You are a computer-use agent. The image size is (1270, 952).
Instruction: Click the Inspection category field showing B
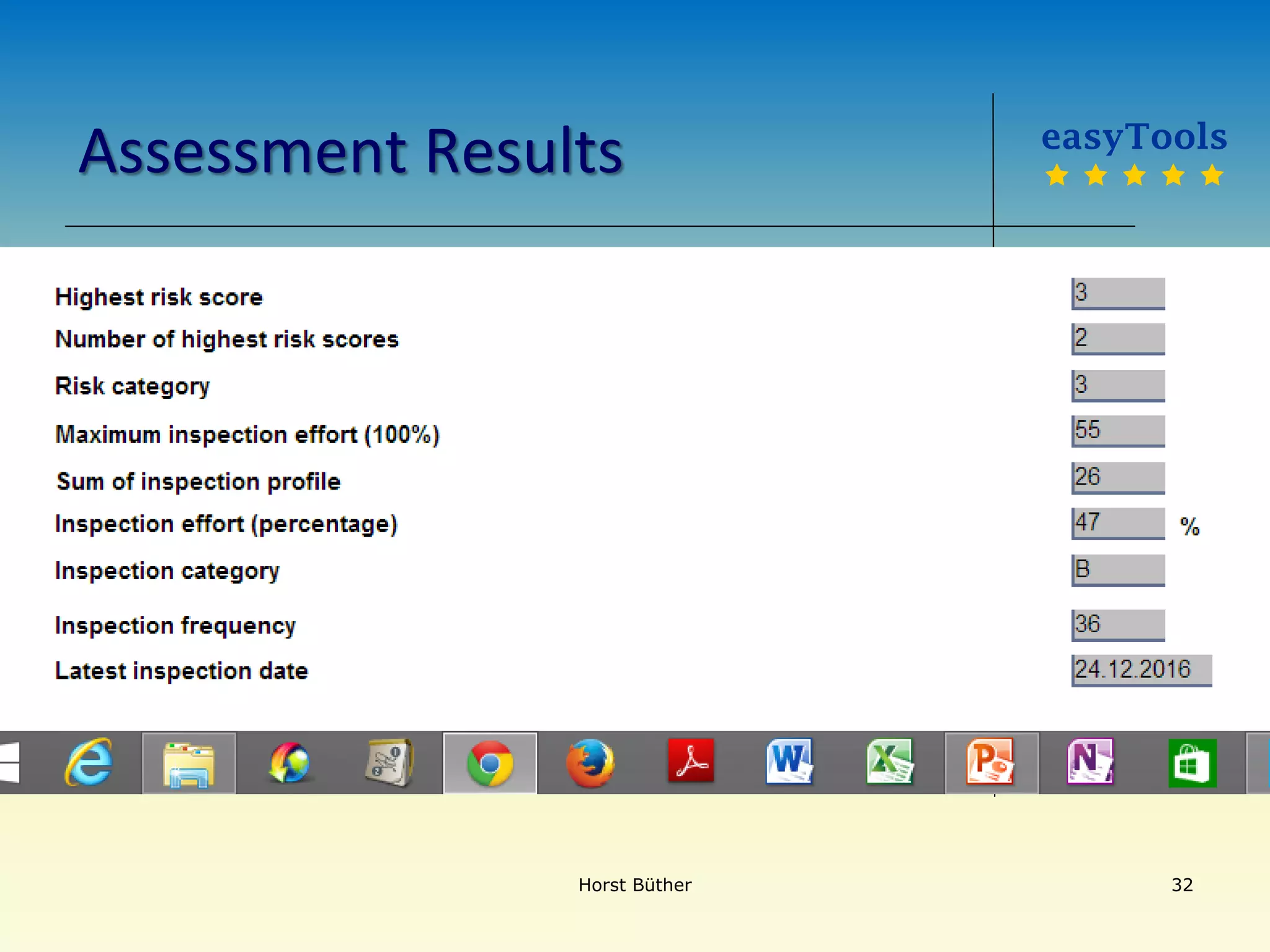coord(1118,570)
